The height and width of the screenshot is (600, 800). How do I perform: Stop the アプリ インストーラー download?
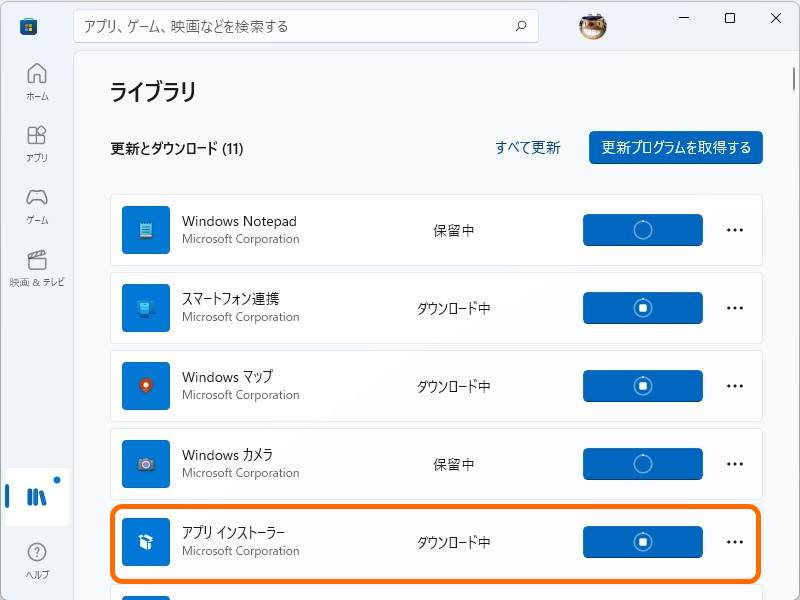click(642, 541)
